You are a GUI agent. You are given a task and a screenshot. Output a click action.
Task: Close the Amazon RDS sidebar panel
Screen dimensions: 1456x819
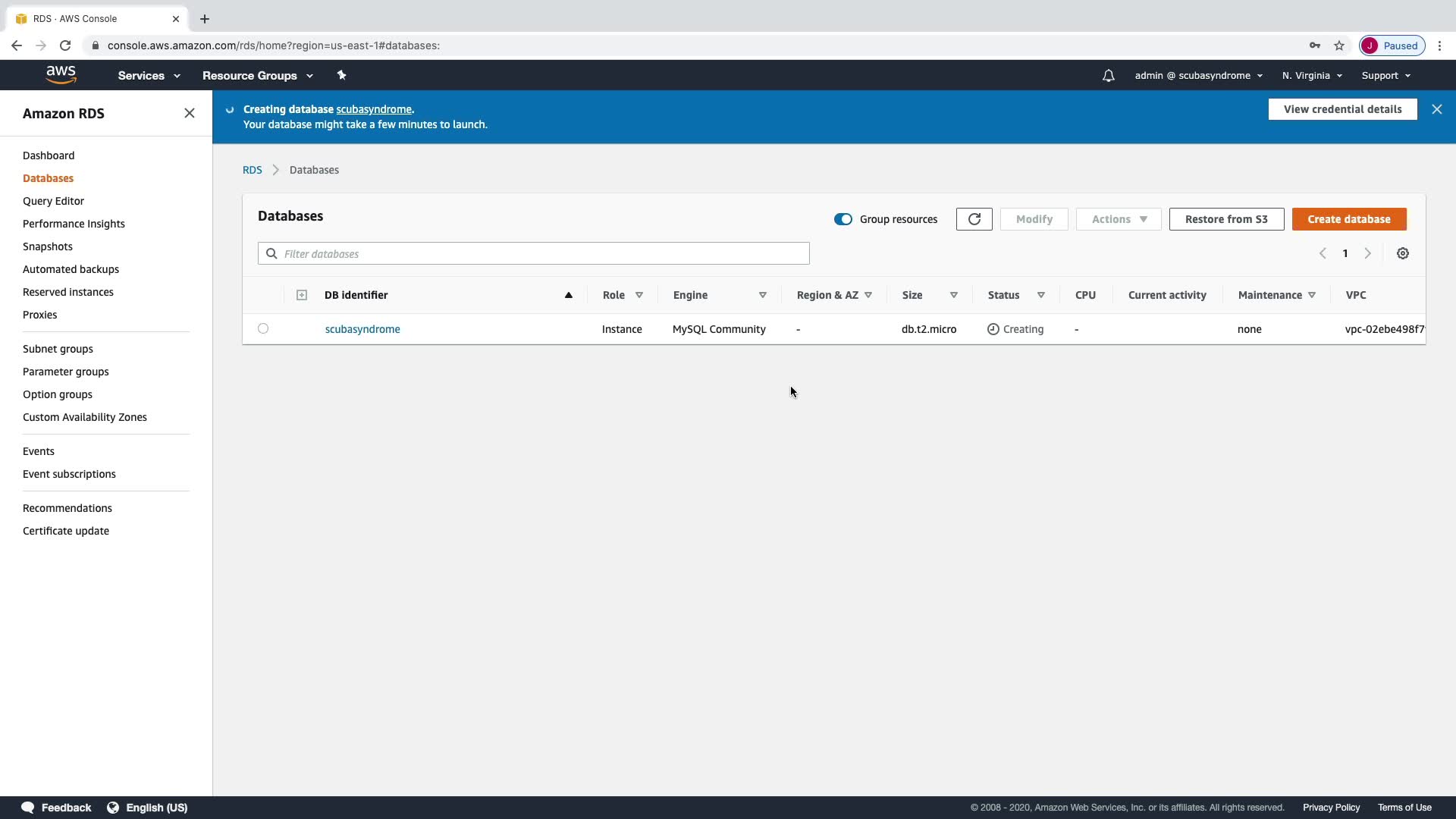click(x=190, y=113)
